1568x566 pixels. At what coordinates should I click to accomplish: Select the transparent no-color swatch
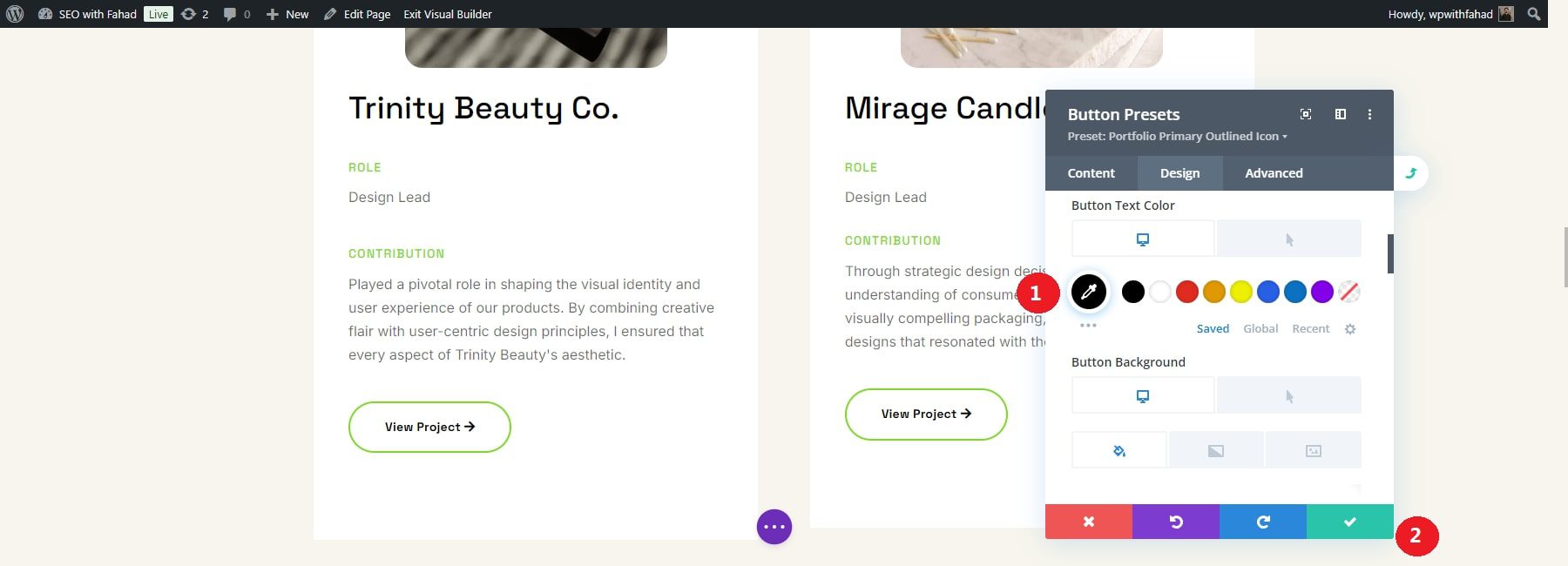click(x=1348, y=292)
